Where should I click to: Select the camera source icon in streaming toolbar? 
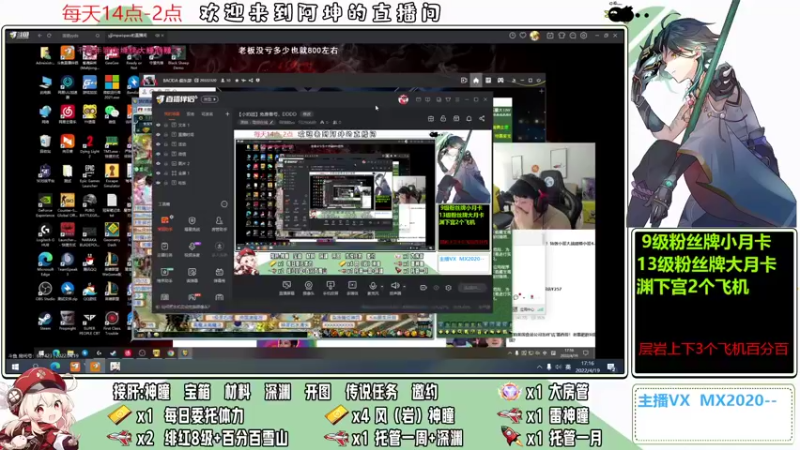point(308,287)
